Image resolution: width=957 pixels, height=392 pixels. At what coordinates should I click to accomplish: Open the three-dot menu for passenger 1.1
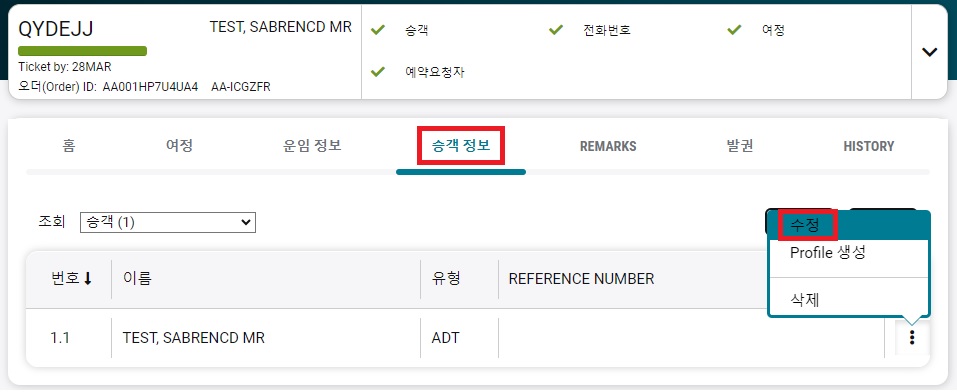912,338
